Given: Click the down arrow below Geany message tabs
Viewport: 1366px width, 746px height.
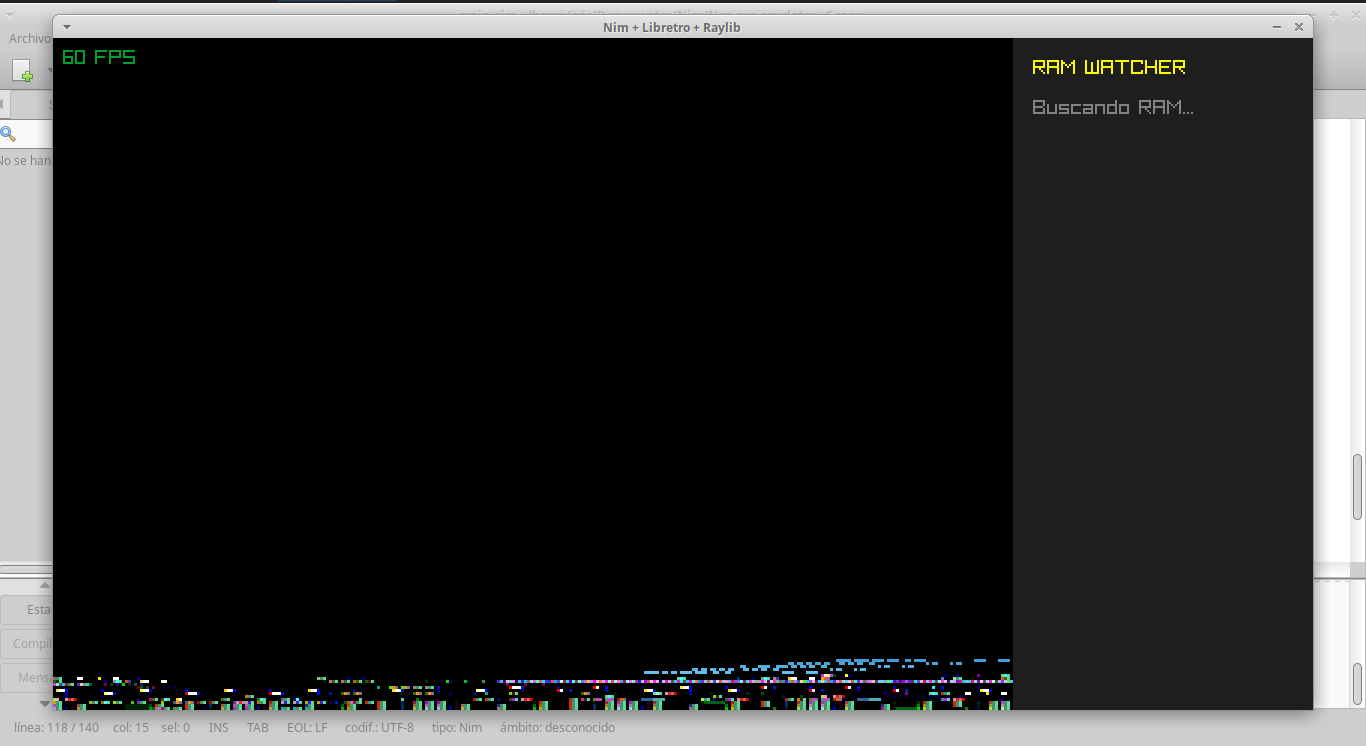Looking at the screenshot, I should click(44, 704).
